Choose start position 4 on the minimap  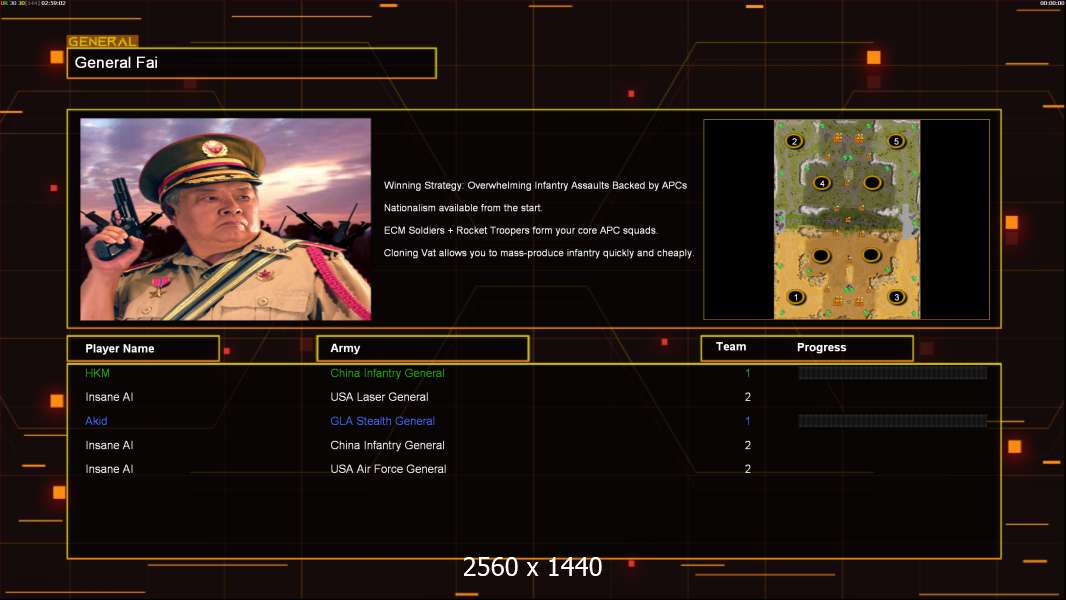tap(823, 183)
